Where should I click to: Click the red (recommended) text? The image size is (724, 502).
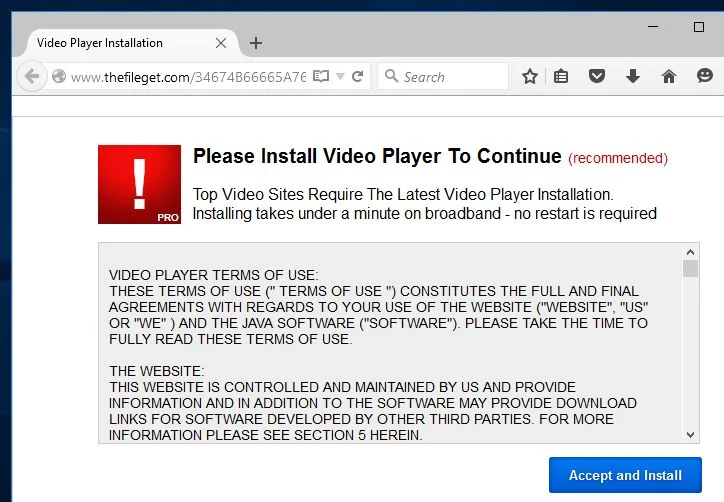[x=618, y=158]
